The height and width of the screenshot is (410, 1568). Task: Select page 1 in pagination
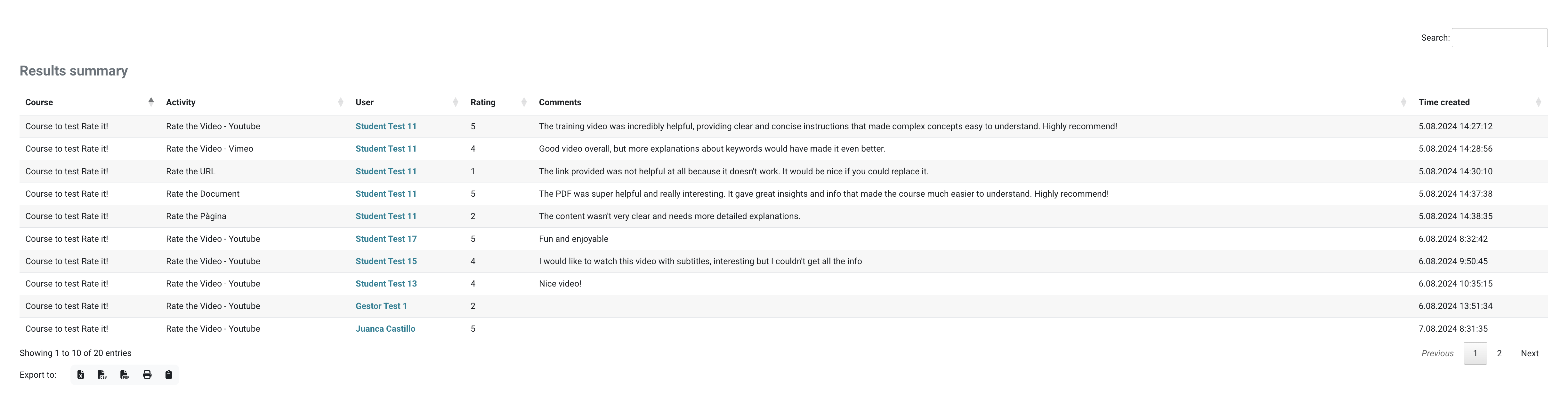tap(1475, 353)
